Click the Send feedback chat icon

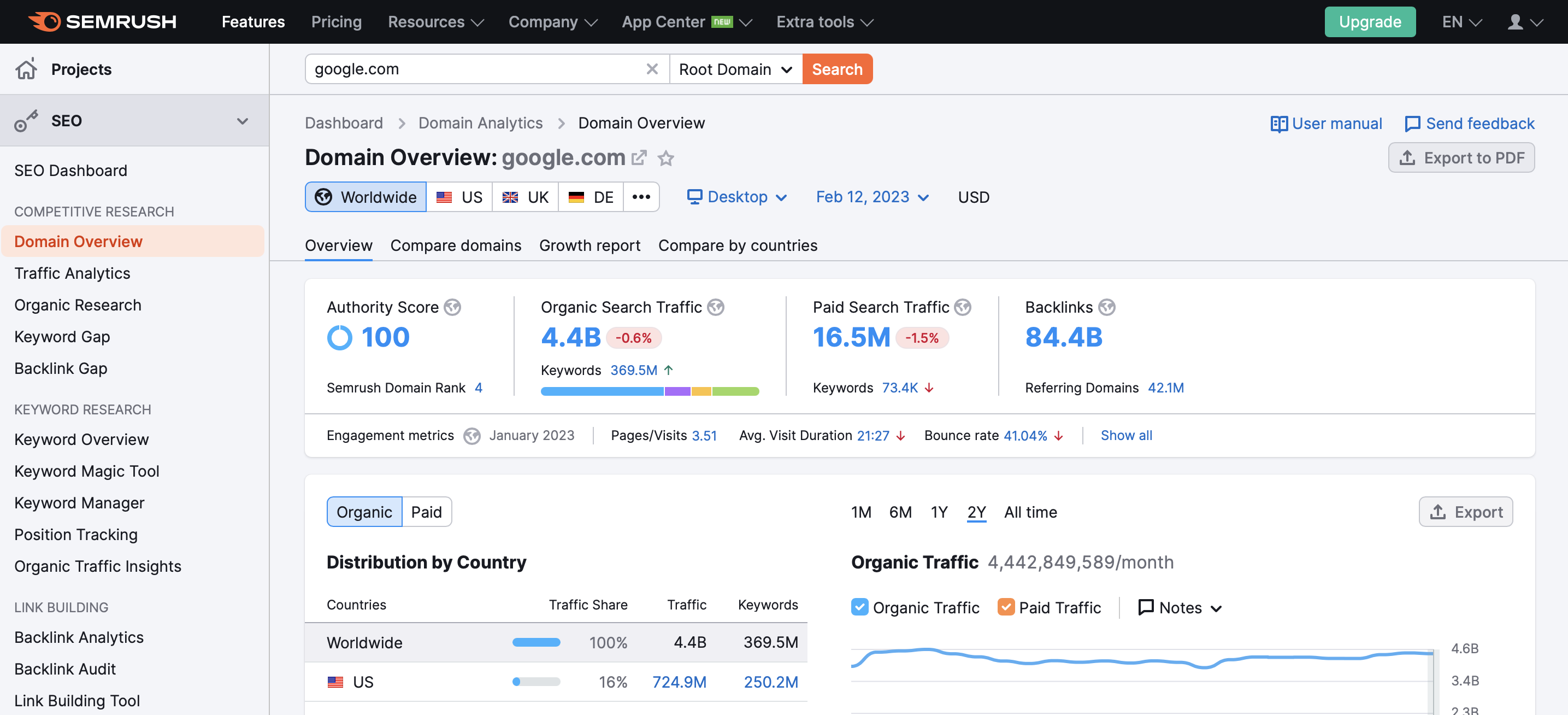1413,124
